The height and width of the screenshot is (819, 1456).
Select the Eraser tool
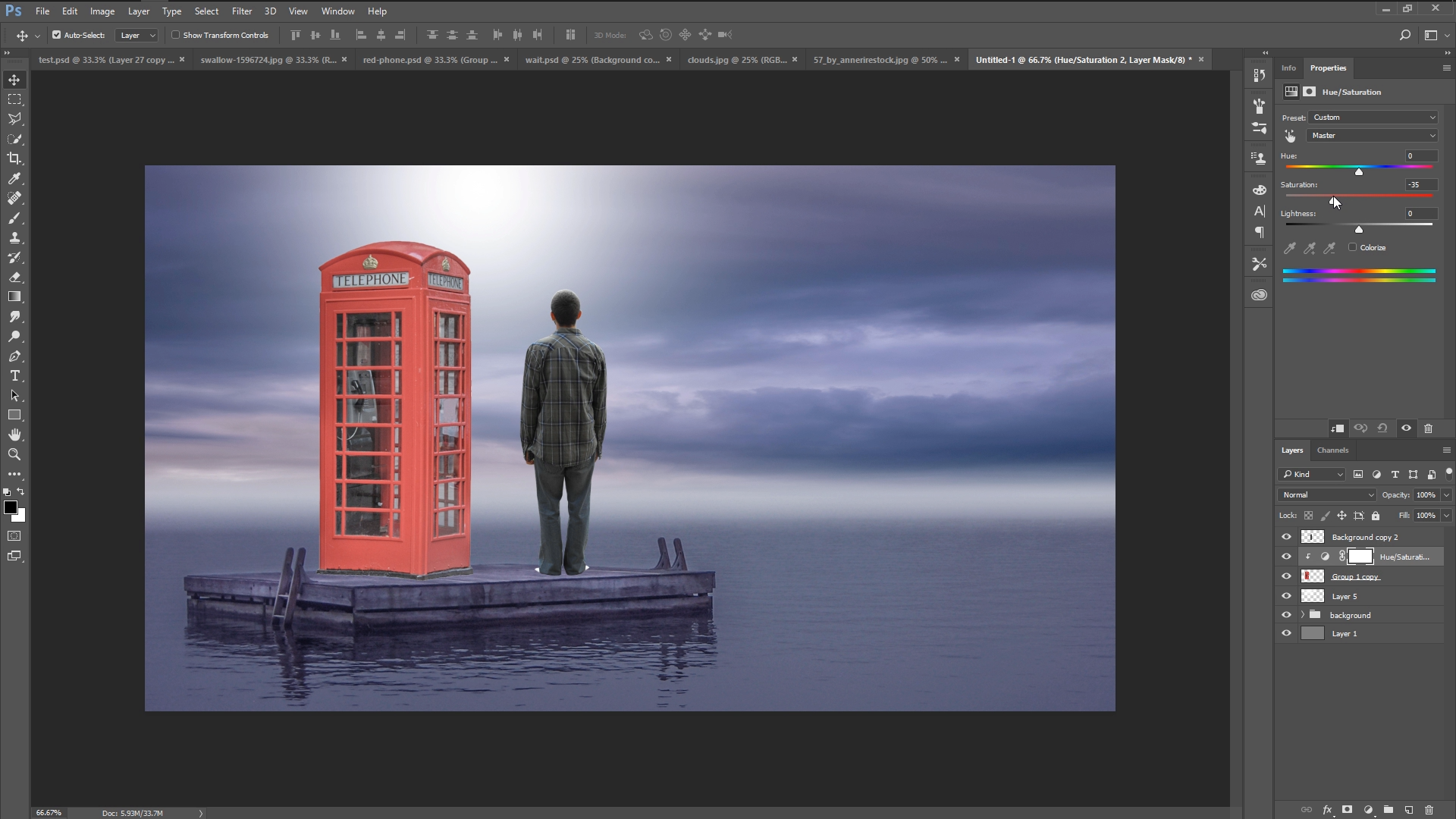pyautogui.click(x=14, y=277)
